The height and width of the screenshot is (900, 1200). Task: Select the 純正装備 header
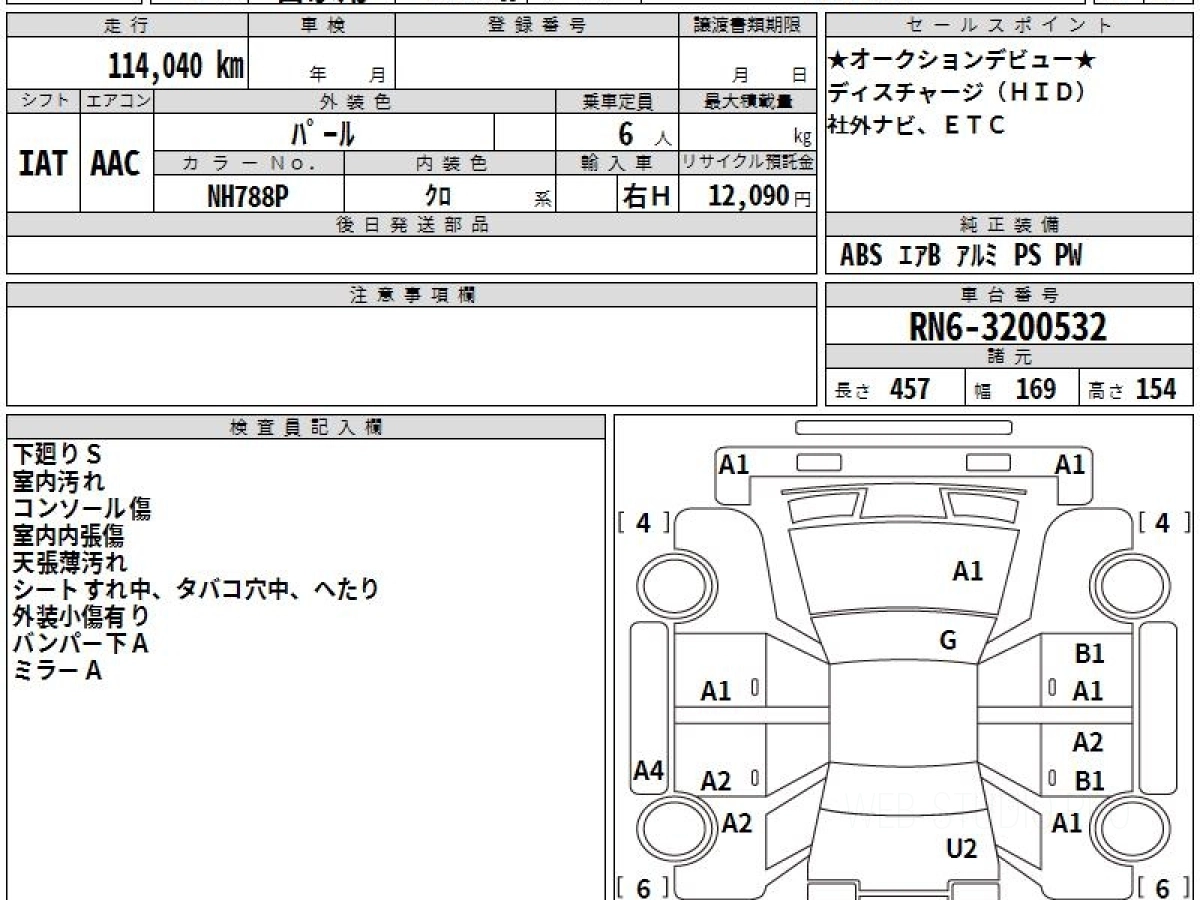(1010, 225)
